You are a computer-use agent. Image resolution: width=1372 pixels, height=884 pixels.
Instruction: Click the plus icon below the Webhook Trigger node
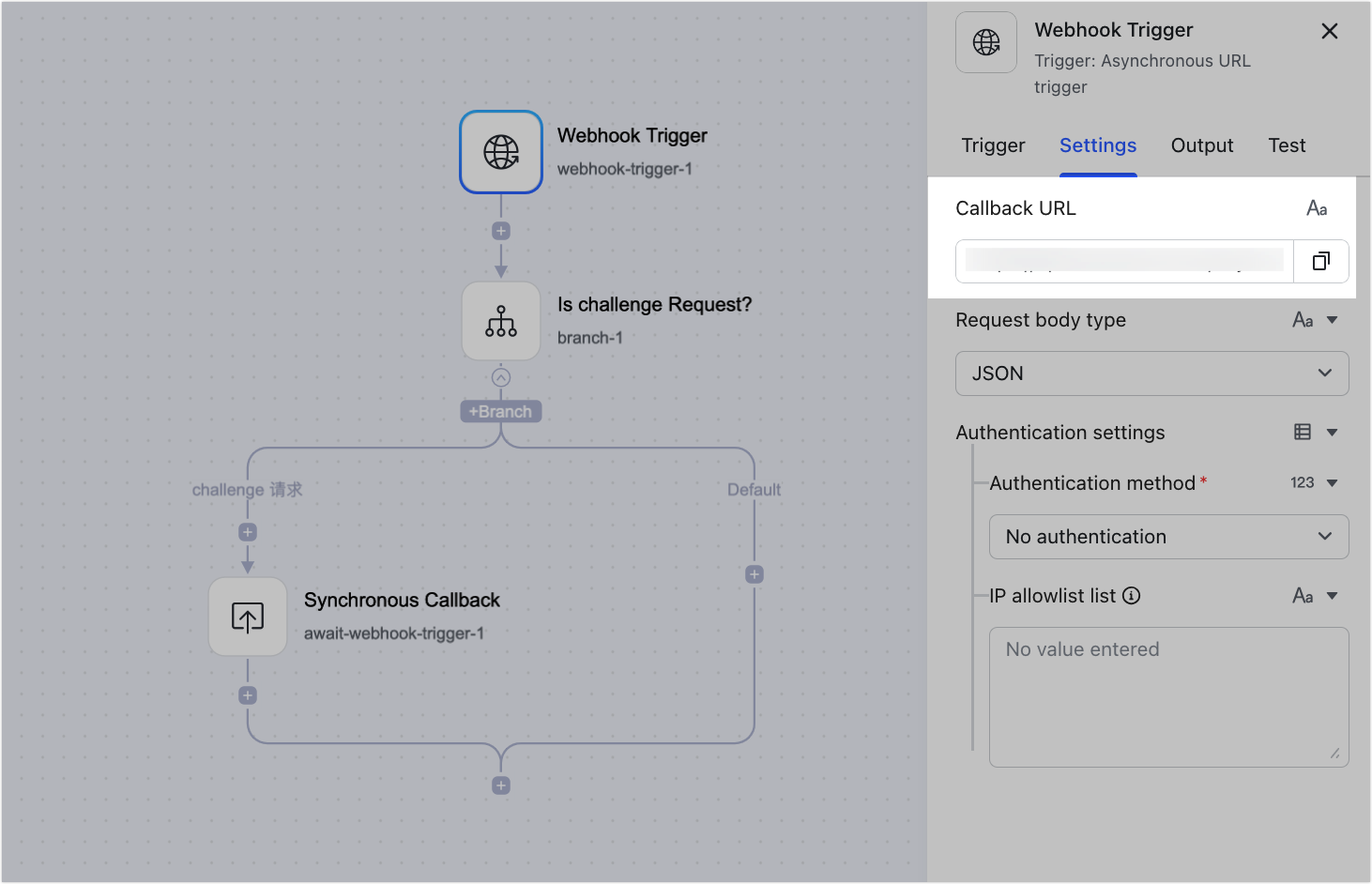500,230
